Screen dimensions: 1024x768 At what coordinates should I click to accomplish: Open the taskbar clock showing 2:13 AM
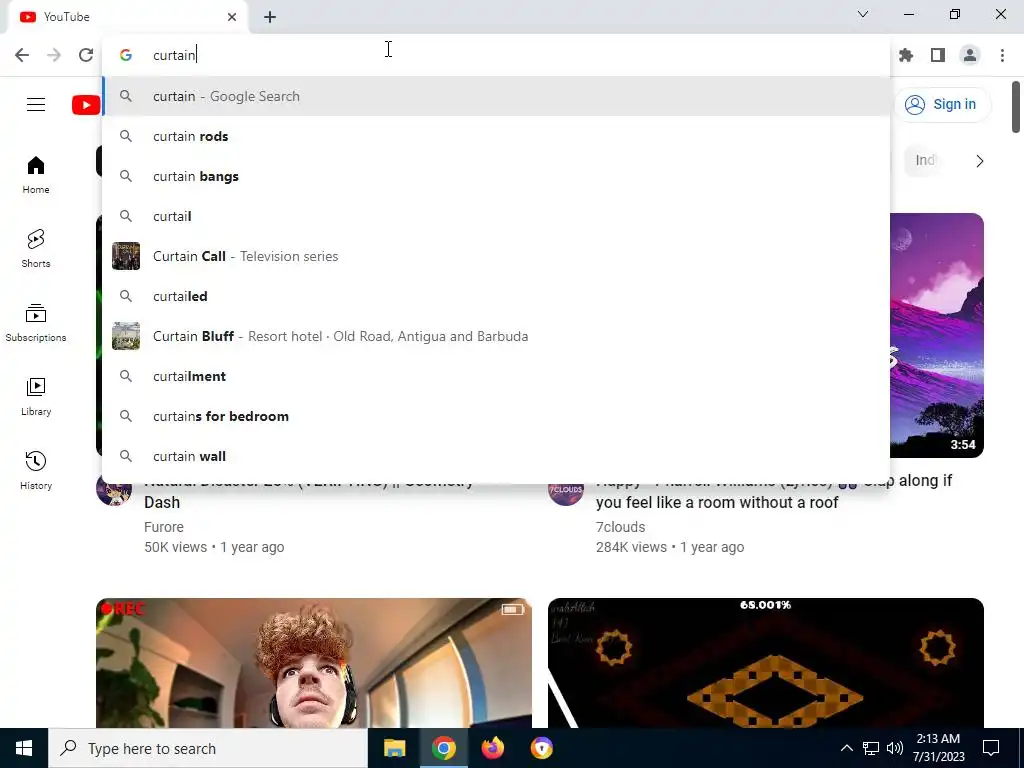(938, 748)
